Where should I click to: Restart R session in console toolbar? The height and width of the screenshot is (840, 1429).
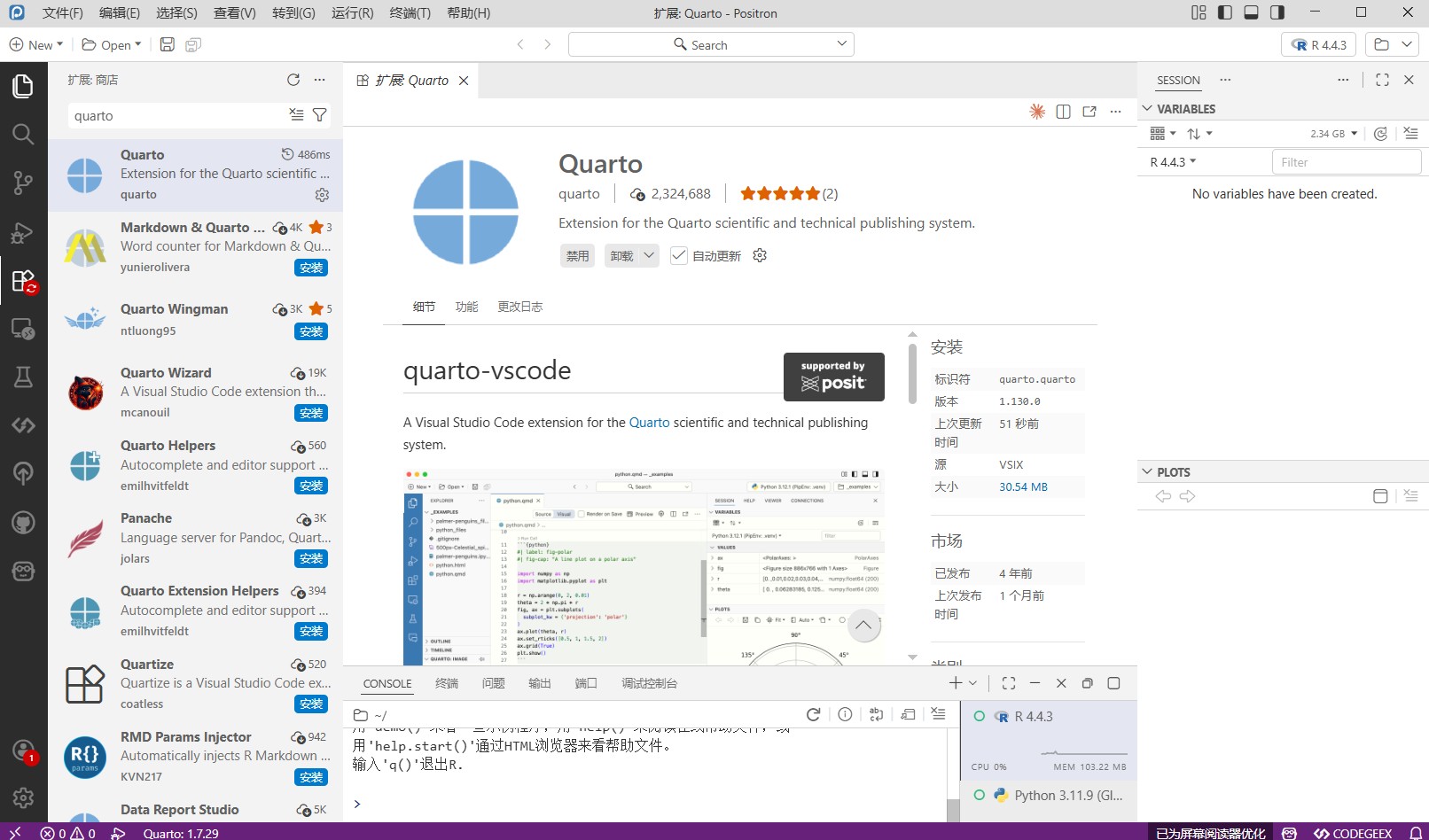click(813, 714)
